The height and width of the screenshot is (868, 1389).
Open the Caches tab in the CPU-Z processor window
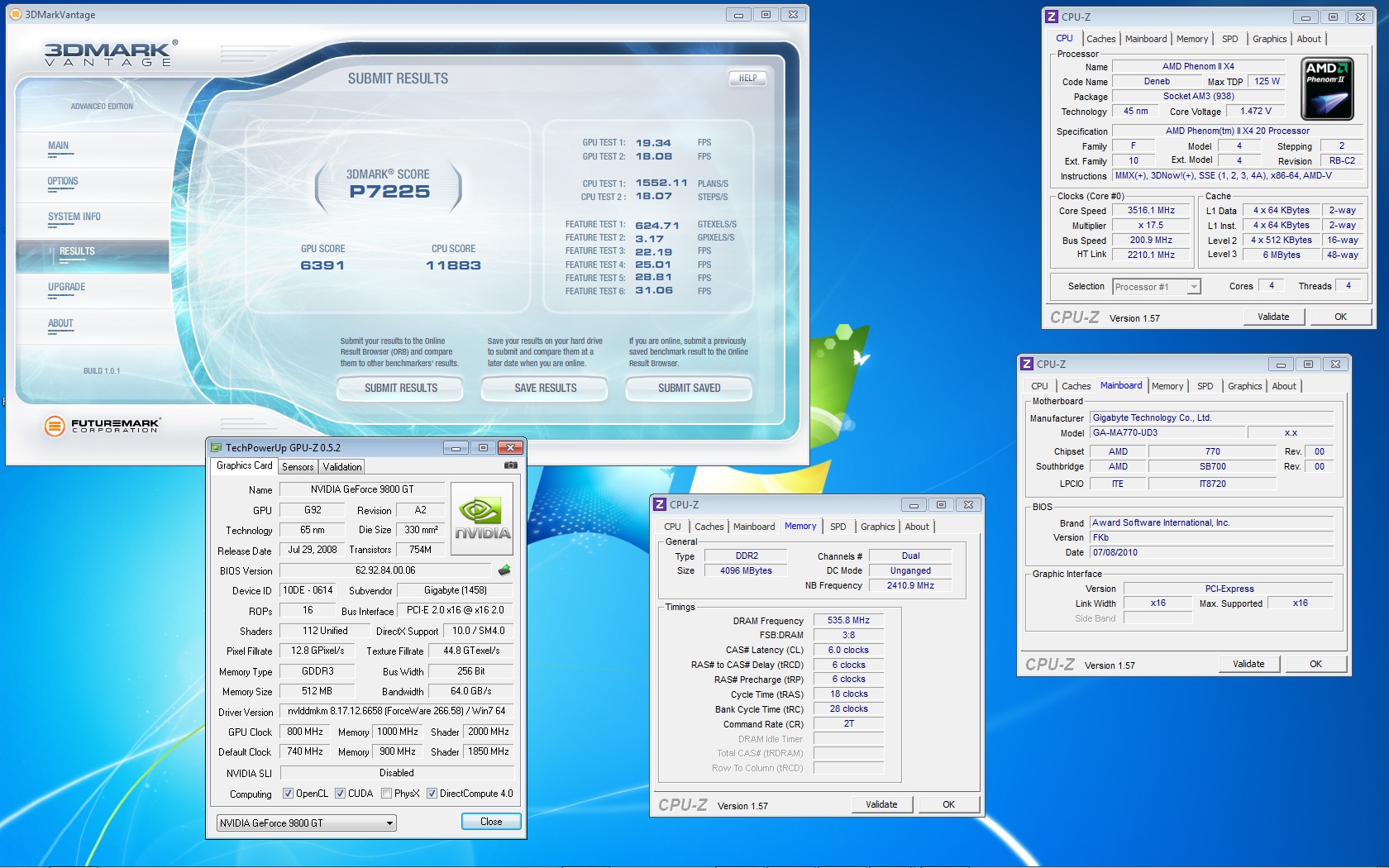[1101, 39]
